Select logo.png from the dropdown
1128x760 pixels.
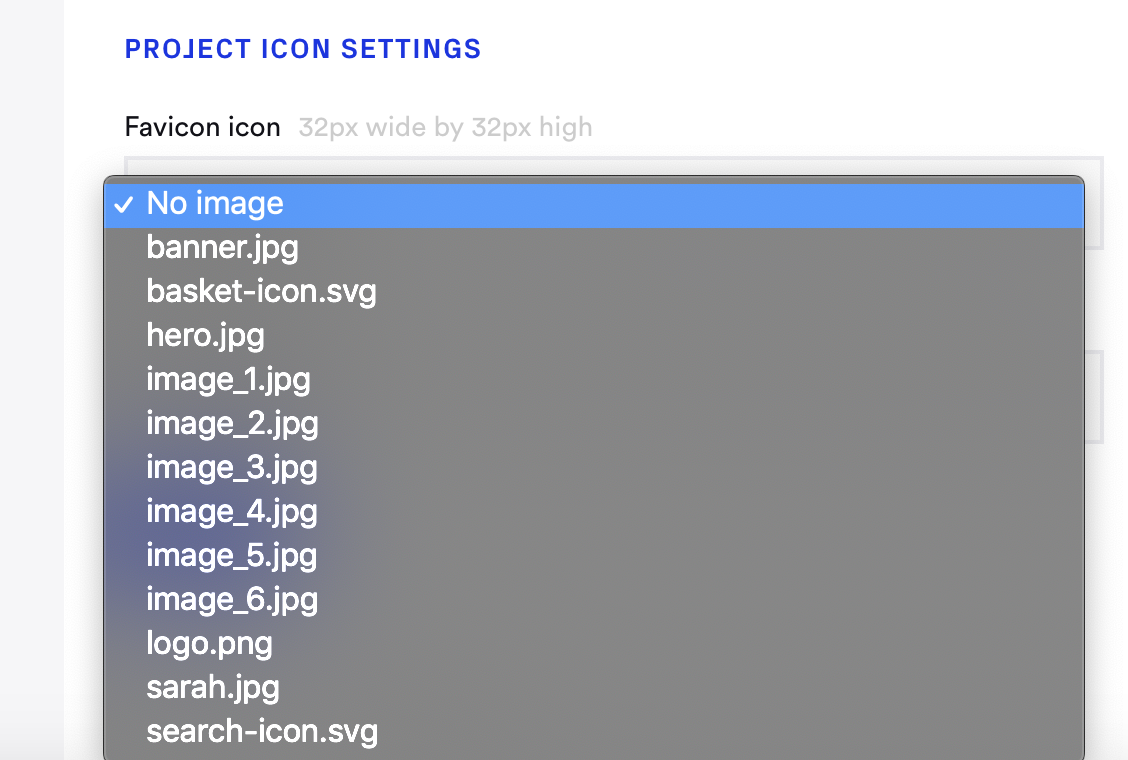[x=209, y=643]
